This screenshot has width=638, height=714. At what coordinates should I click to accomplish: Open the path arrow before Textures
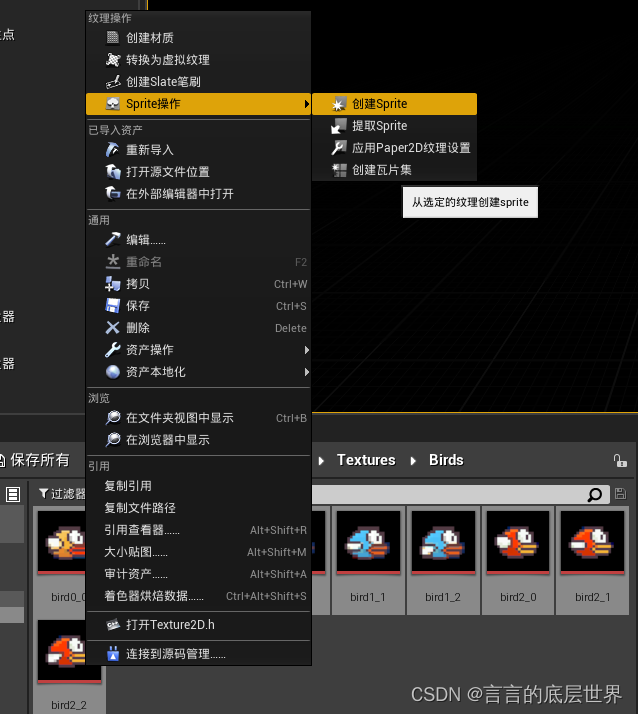coord(322,461)
